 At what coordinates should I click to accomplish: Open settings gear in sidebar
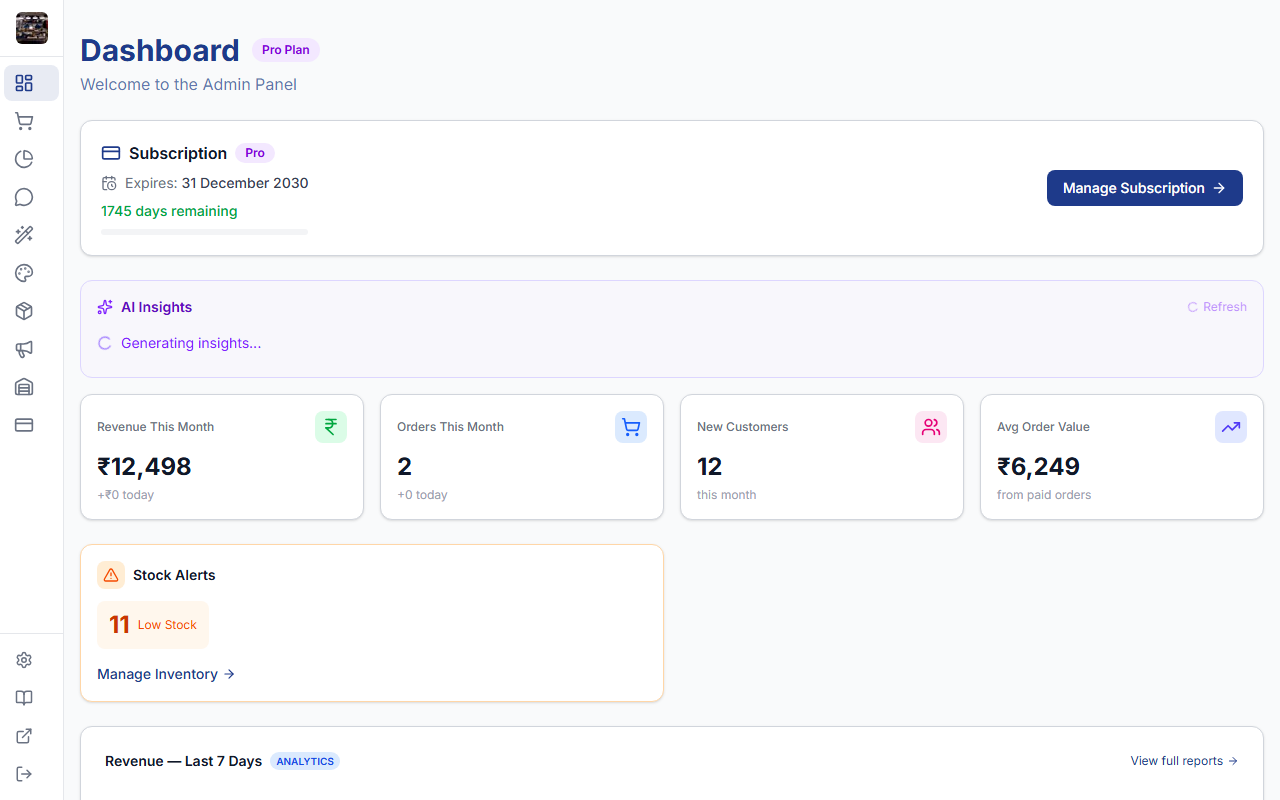(x=24, y=660)
